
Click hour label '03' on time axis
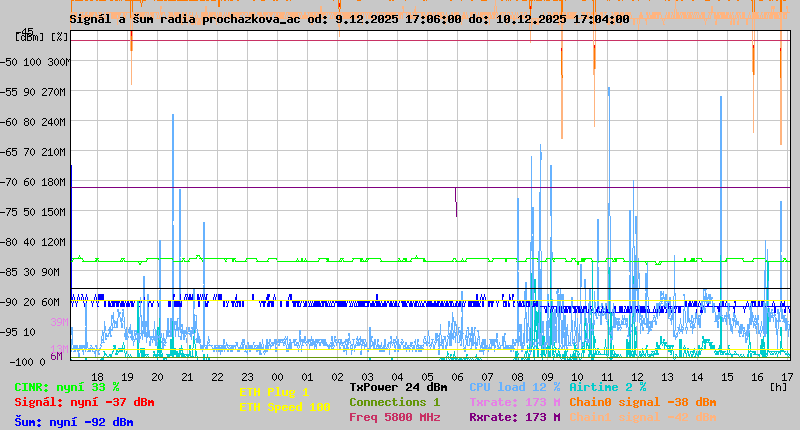click(367, 377)
